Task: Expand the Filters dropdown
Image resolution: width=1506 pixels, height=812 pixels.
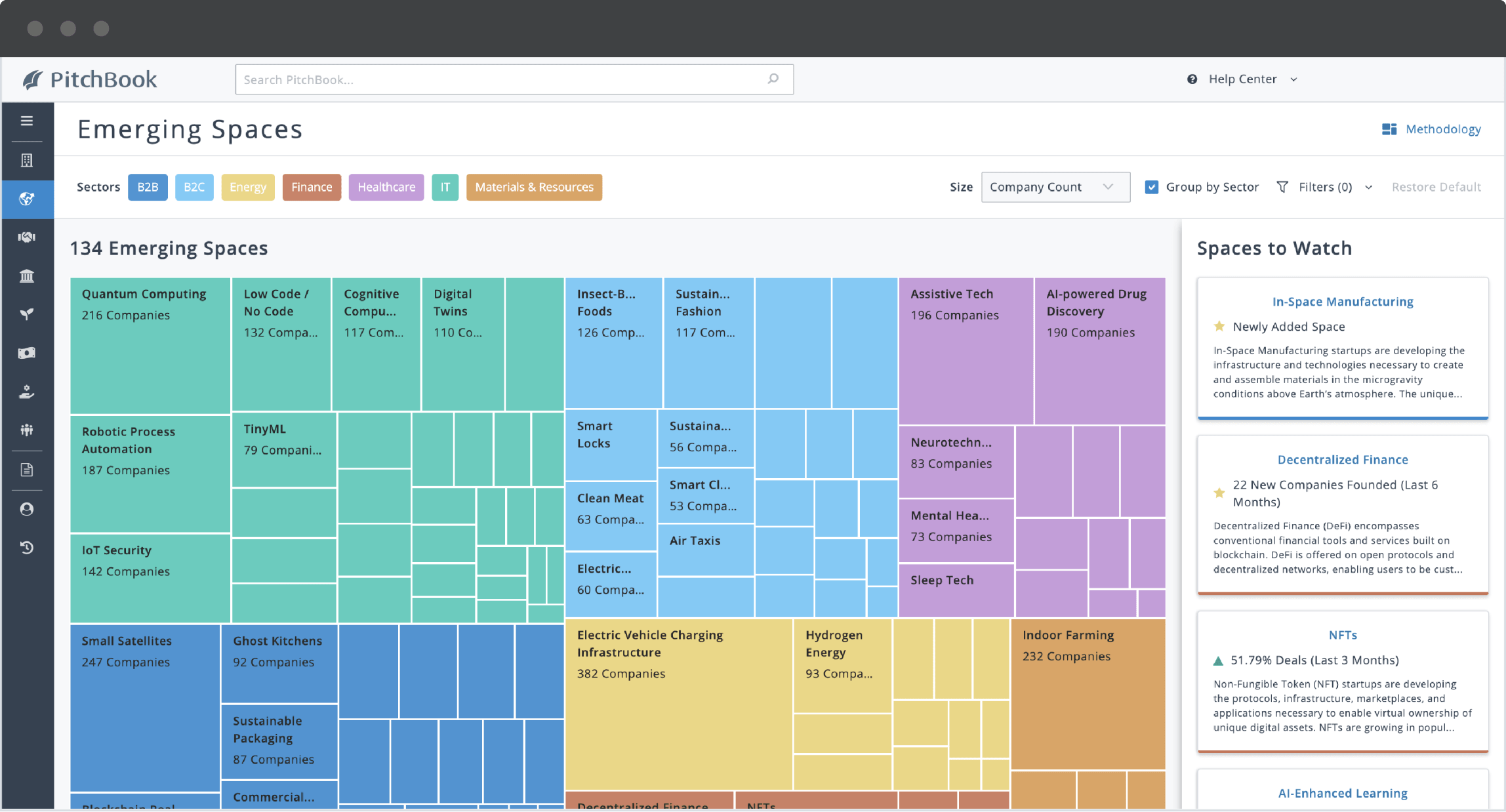Action: click(x=1324, y=187)
